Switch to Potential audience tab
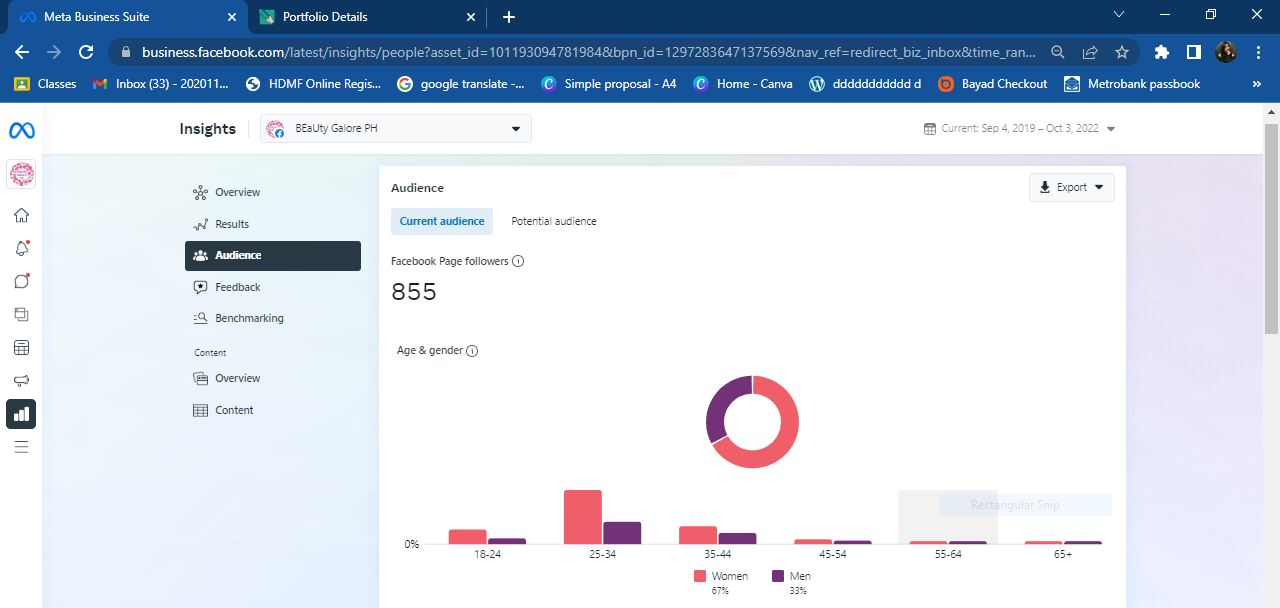 click(554, 221)
